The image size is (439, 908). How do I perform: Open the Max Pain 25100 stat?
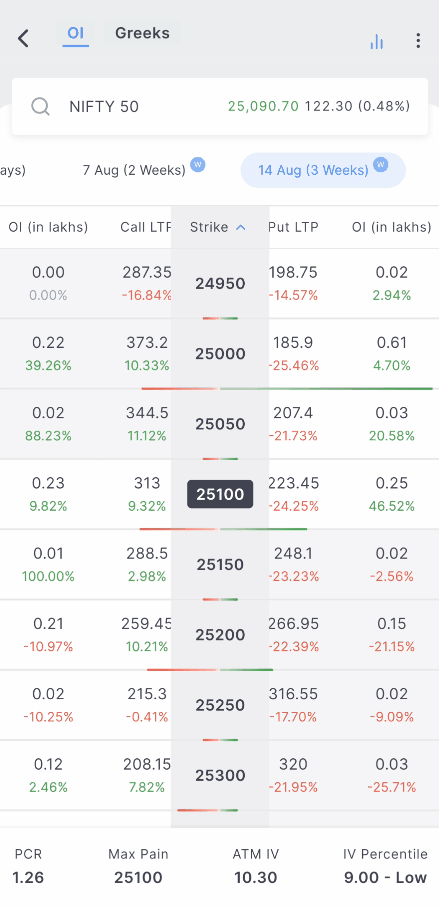point(138,866)
